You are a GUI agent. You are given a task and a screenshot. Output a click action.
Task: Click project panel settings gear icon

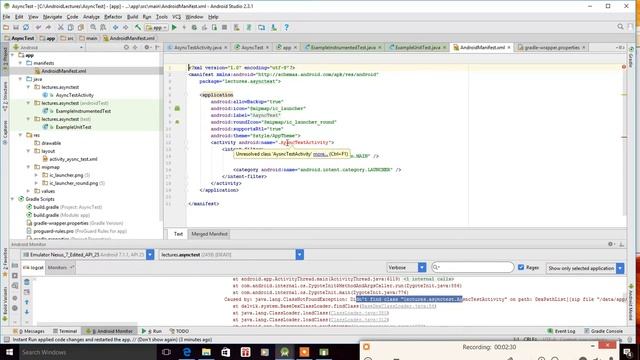147,47
